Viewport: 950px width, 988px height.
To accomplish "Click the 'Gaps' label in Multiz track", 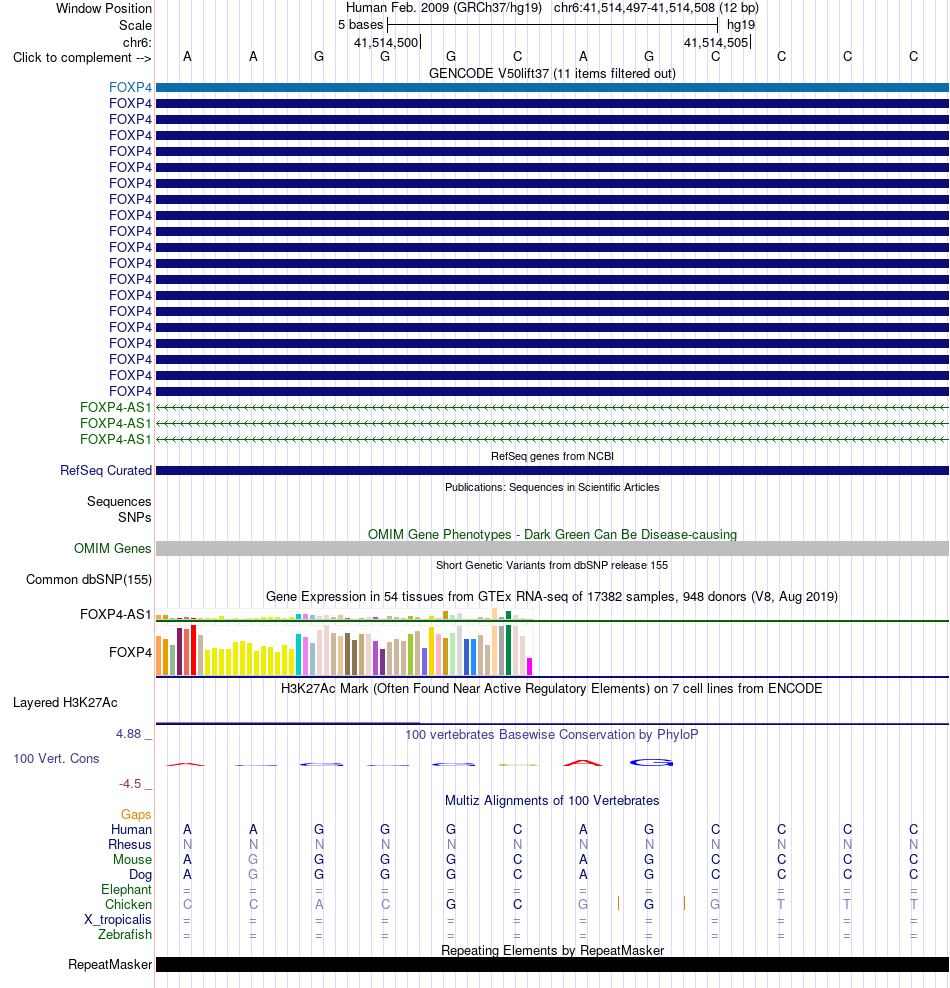I will (x=136, y=815).
